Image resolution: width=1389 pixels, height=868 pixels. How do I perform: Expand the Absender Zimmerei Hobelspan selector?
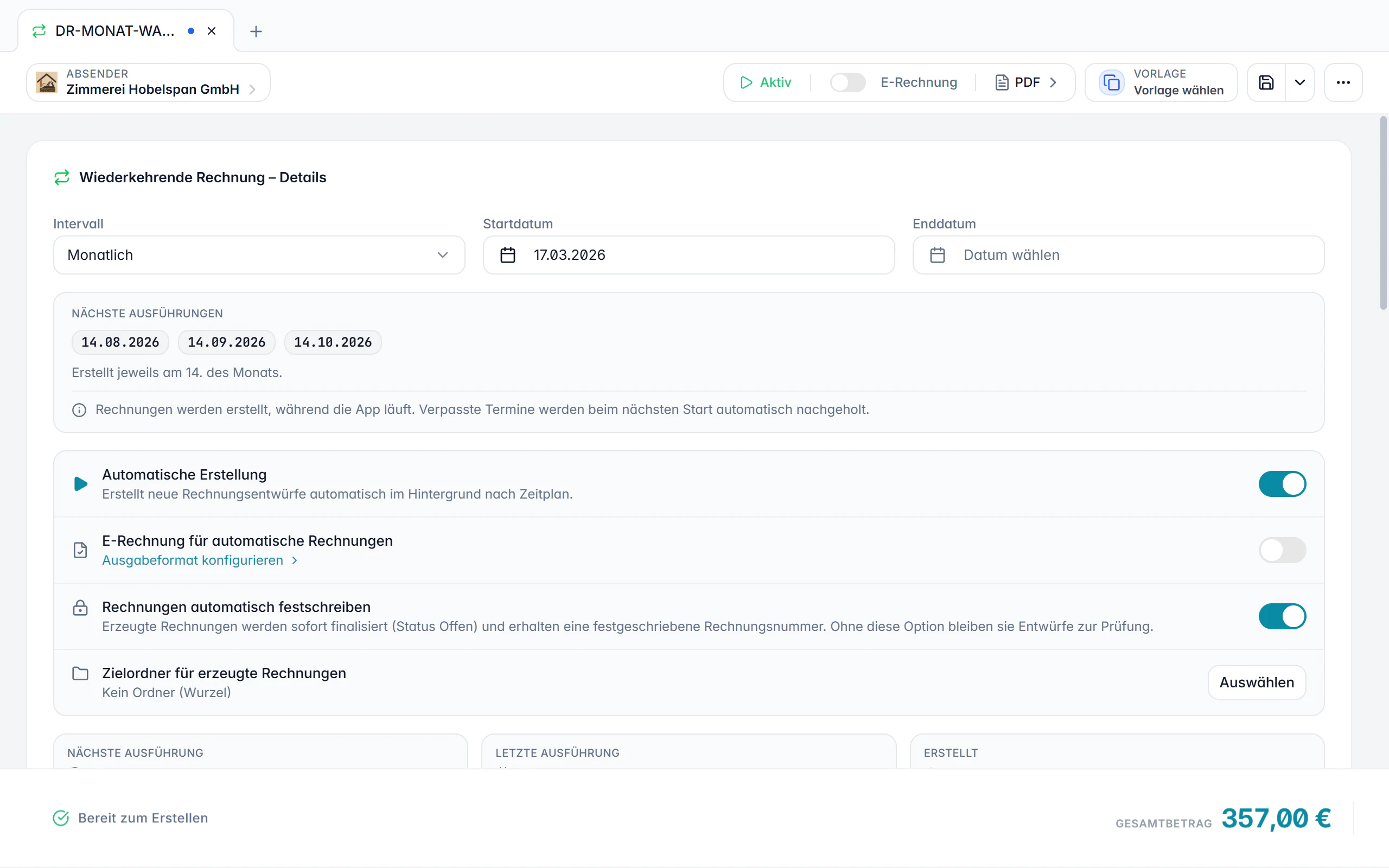coord(148,82)
